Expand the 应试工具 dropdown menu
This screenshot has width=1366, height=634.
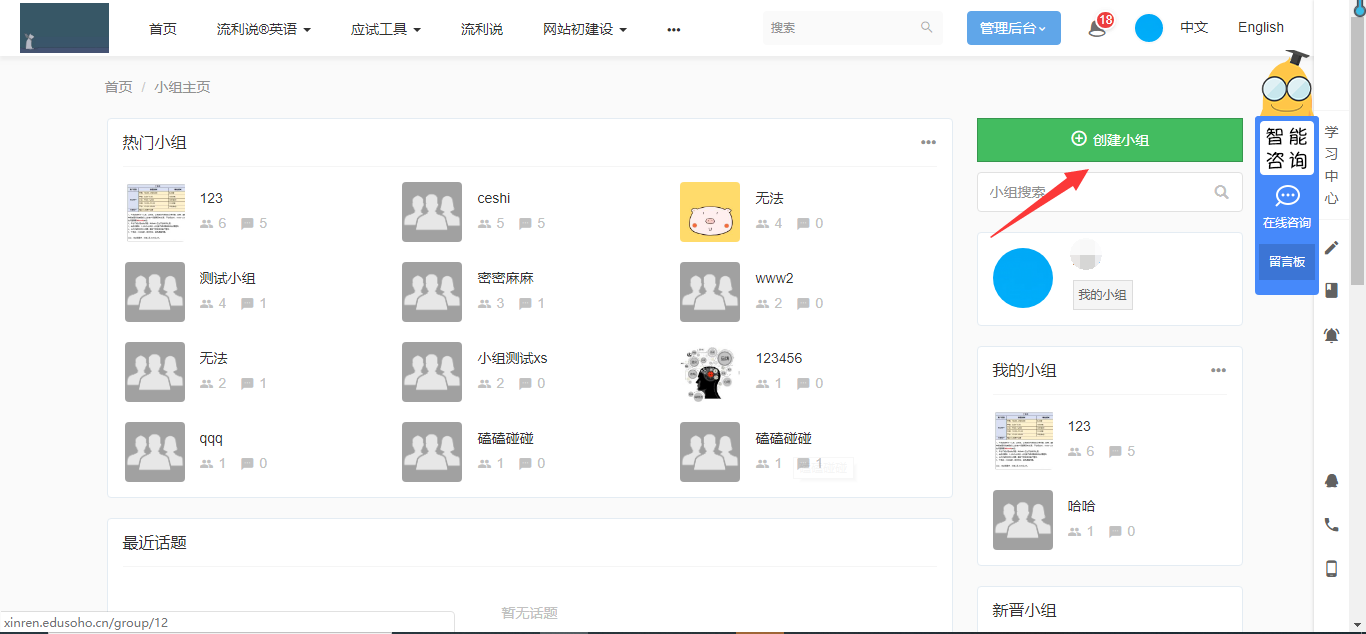click(385, 29)
